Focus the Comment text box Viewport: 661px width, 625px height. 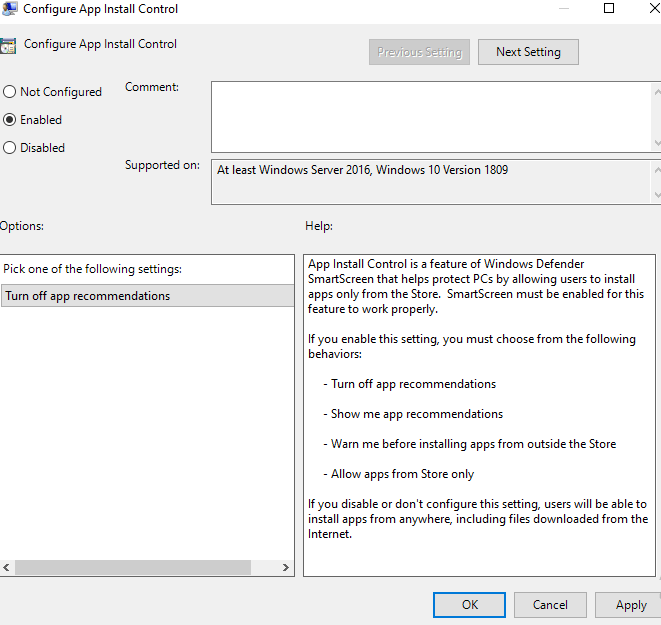pos(431,117)
